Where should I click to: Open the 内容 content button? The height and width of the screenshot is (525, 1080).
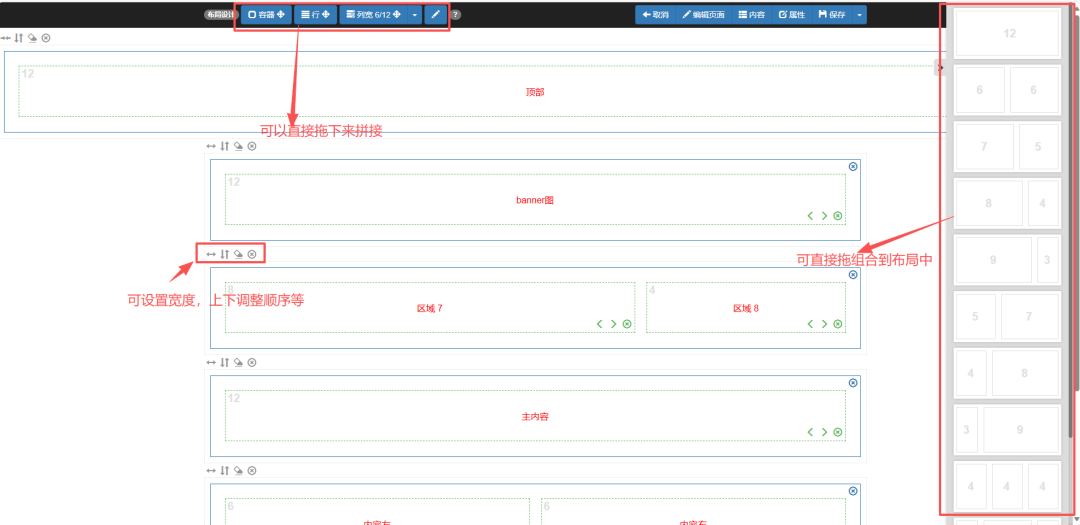(751, 14)
